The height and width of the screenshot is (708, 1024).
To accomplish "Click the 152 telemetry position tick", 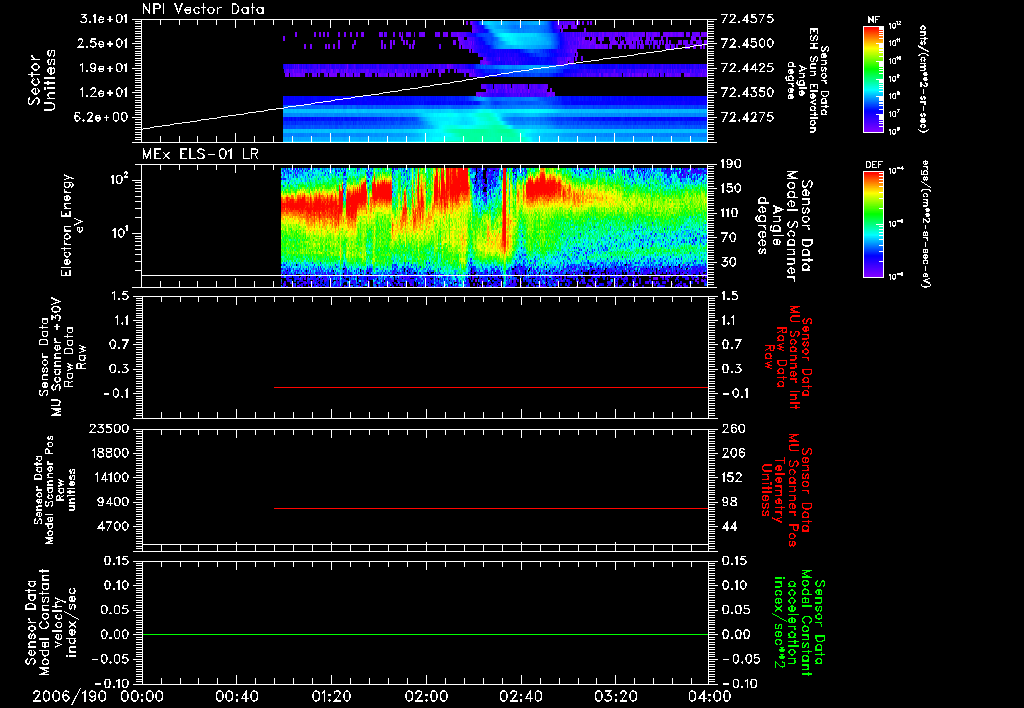I will point(732,477).
